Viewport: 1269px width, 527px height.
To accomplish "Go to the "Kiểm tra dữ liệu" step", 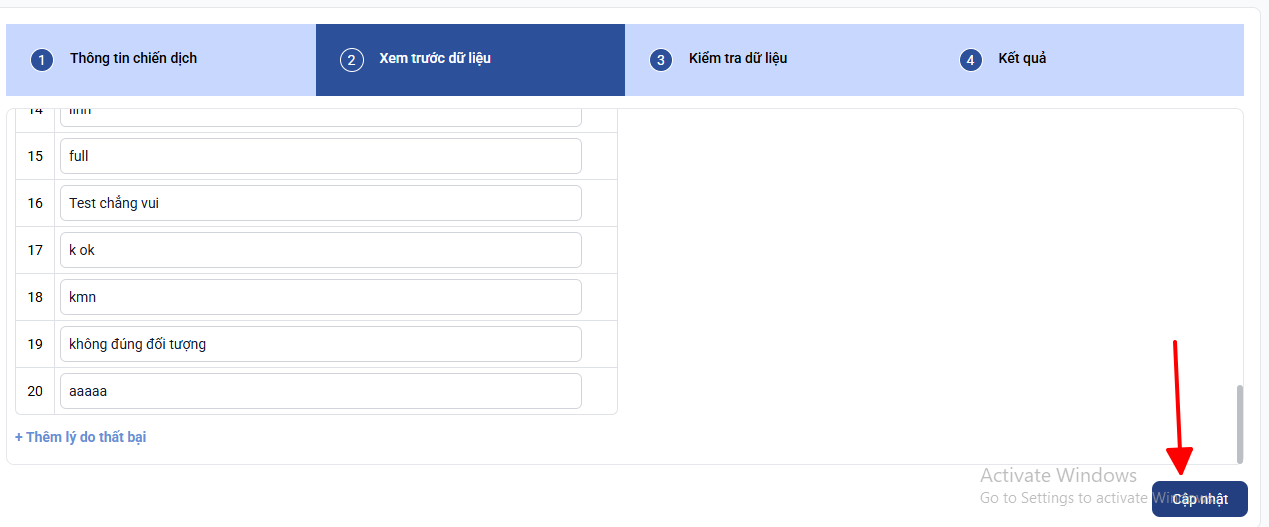I will pyautogui.click(x=738, y=58).
